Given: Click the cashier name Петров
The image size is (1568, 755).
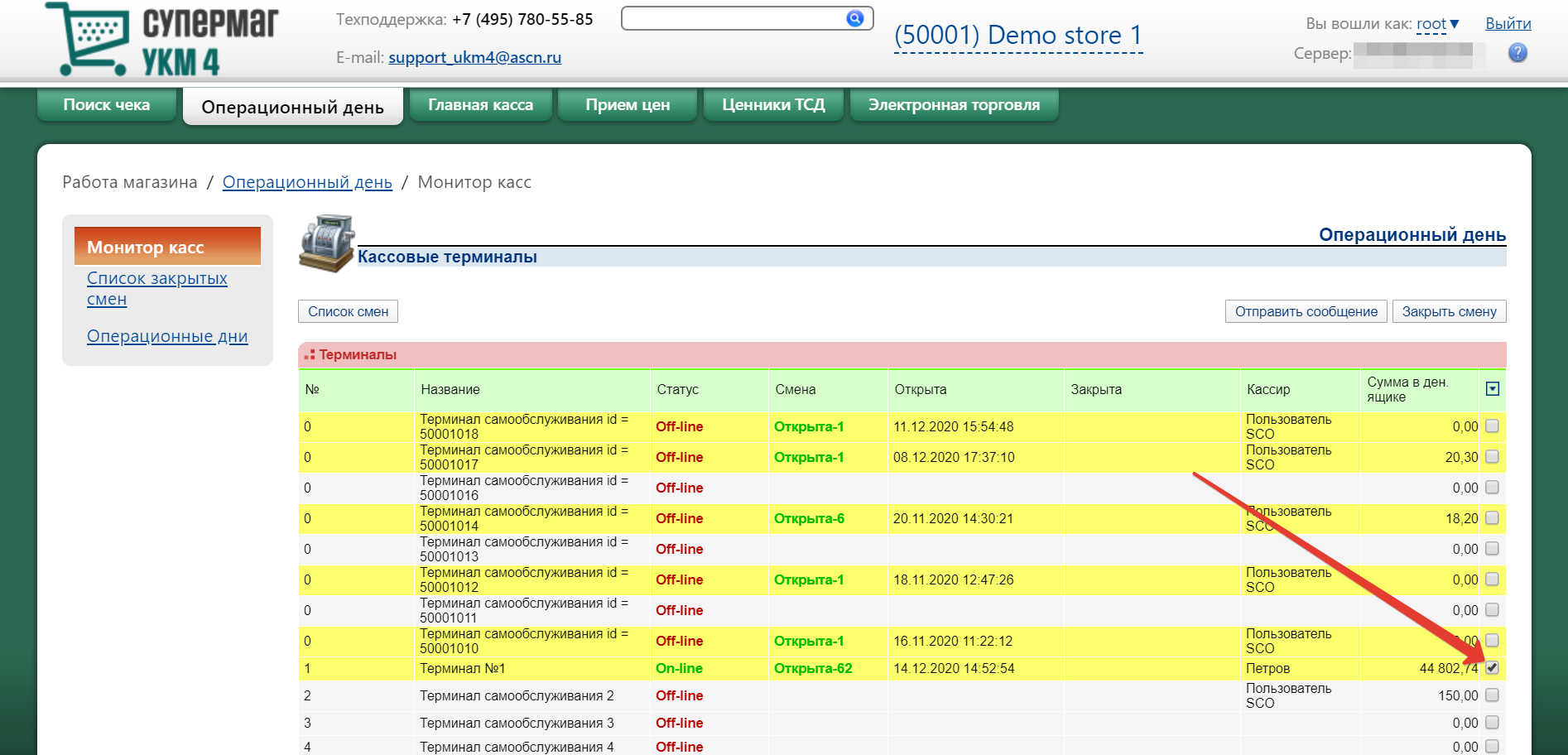Looking at the screenshot, I should point(1267,668).
